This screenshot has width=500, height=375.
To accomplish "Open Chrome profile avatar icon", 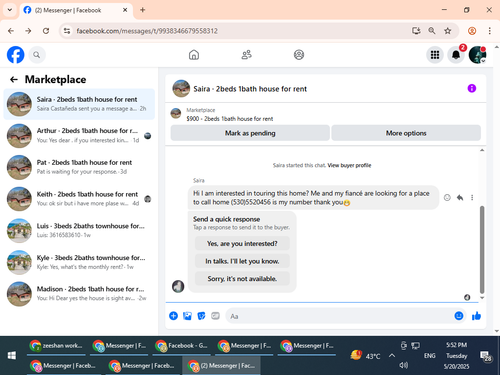I will [x=472, y=31].
